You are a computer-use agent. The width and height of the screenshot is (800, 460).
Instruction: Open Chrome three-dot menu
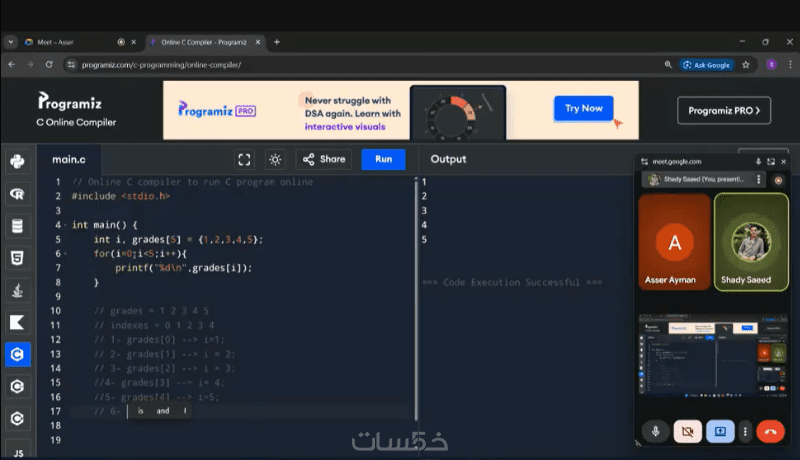click(x=790, y=65)
